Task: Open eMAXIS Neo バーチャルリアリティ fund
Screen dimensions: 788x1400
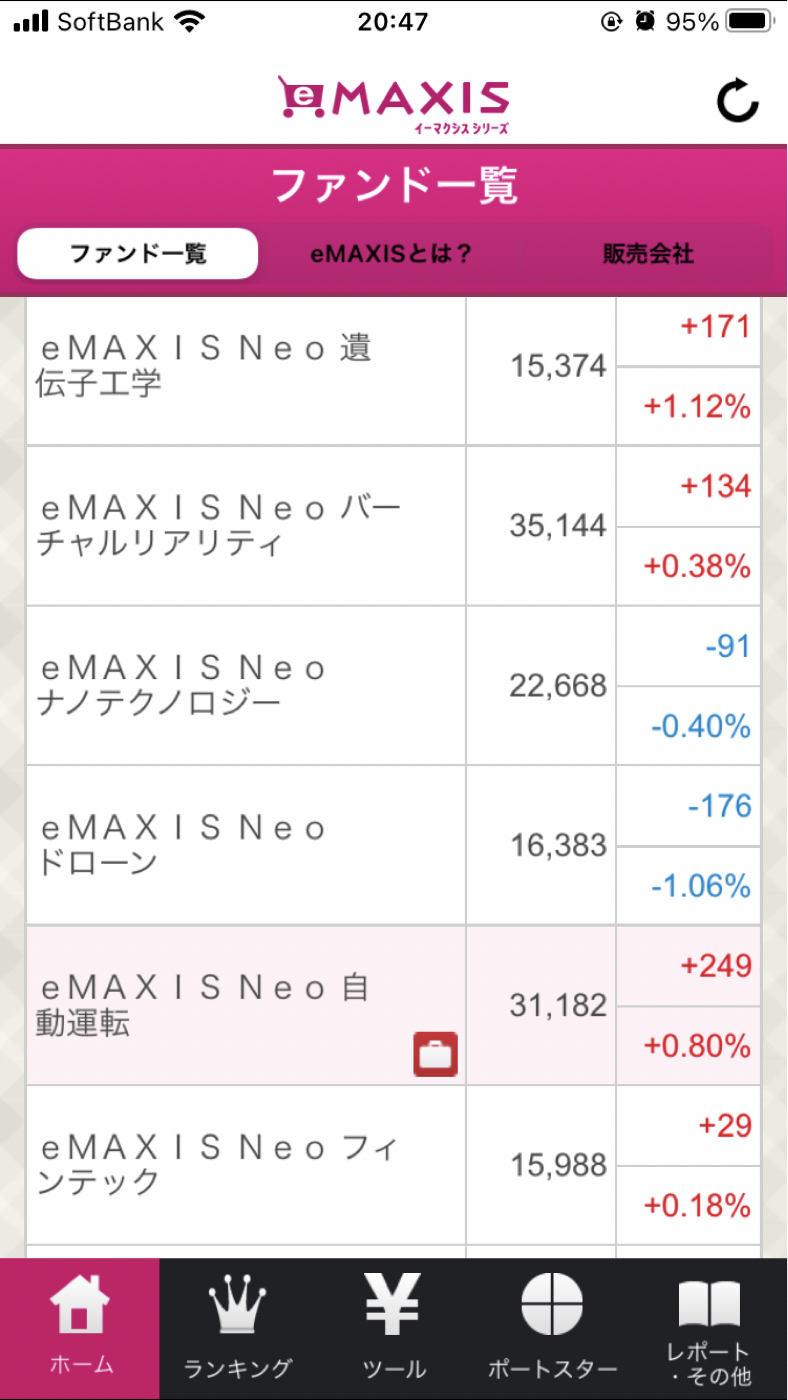Action: click(x=218, y=526)
